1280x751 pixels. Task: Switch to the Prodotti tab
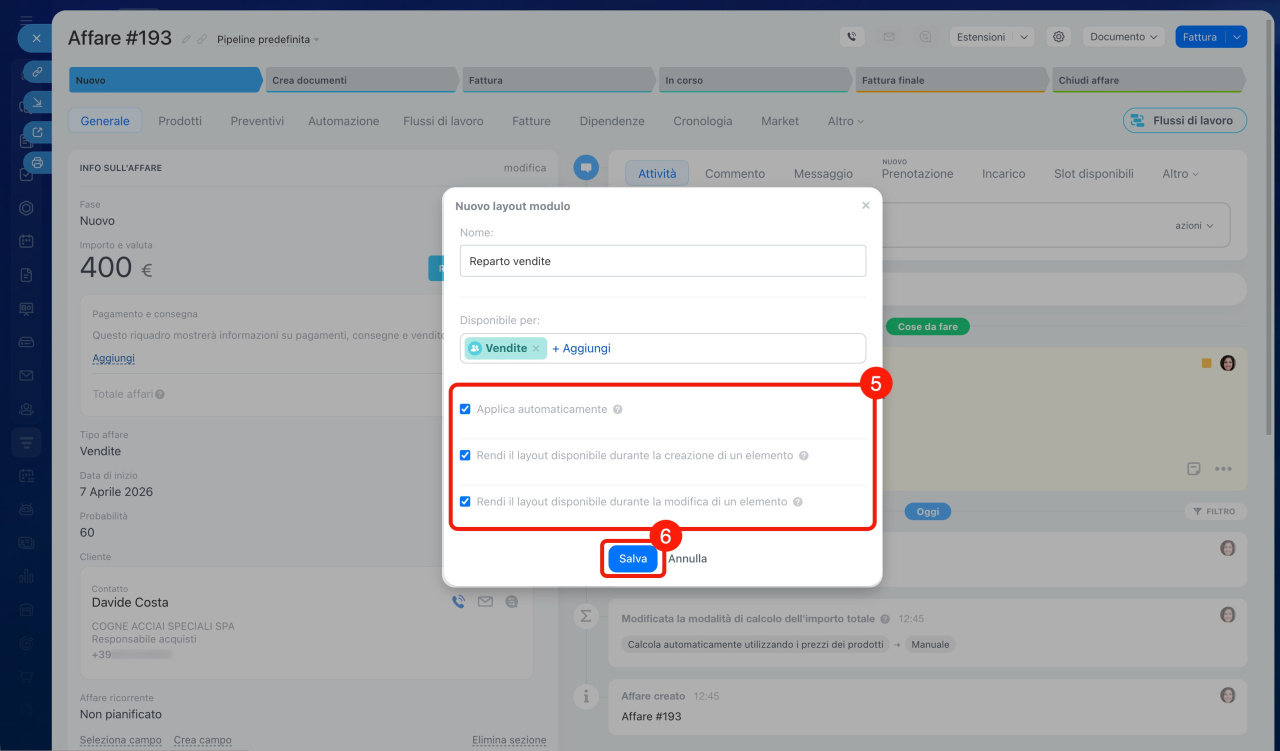tap(180, 121)
